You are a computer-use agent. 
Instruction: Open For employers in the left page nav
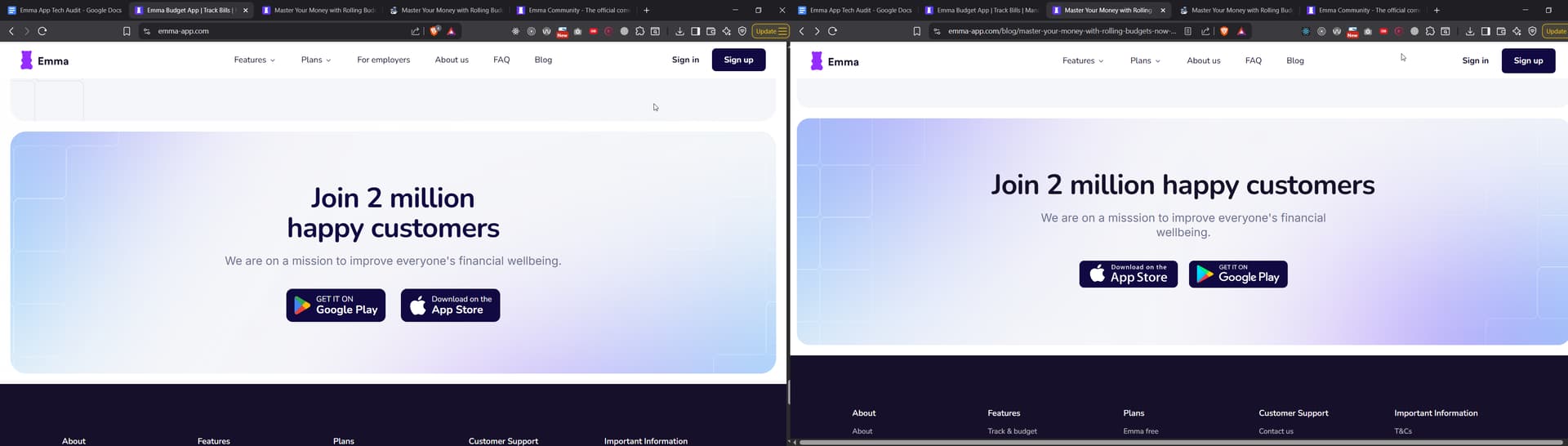[x=383, y=60]
